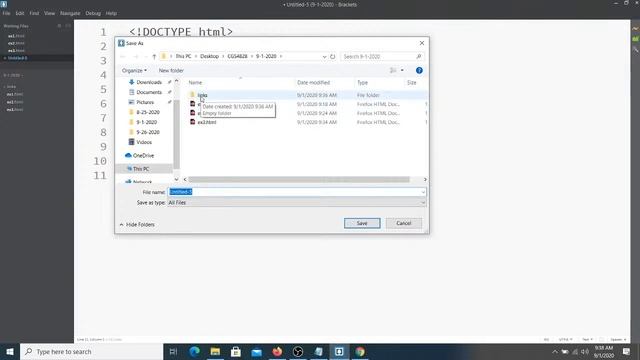The width and height of the screenshot is (640, 360).
Task: Open File Explorer from taskbar
Action: pos(215,351)
